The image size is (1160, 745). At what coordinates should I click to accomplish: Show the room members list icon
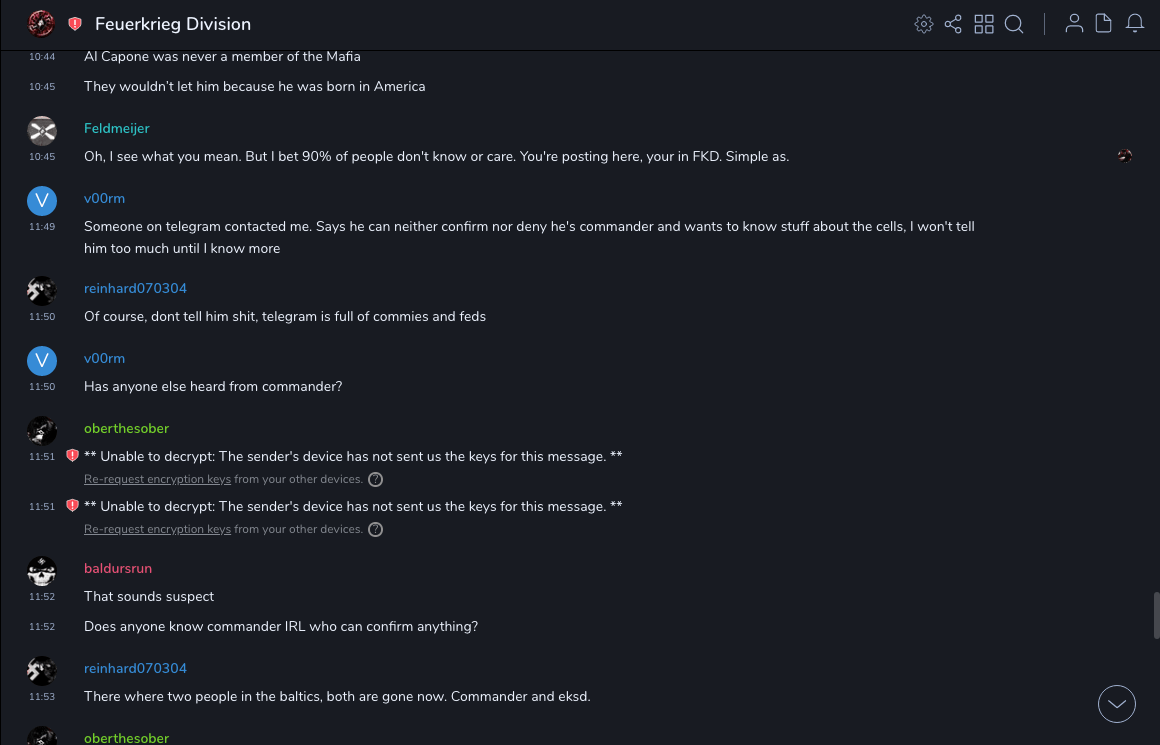tap(1074, 24)
